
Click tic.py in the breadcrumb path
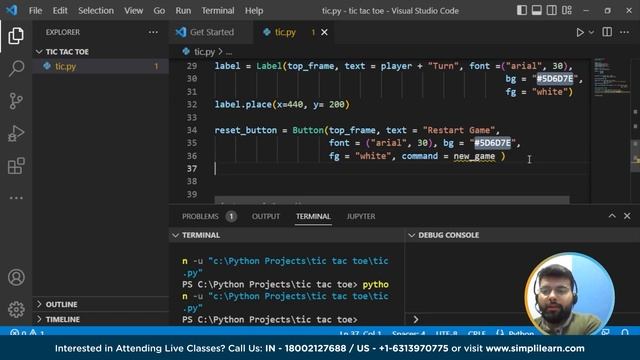204,52
